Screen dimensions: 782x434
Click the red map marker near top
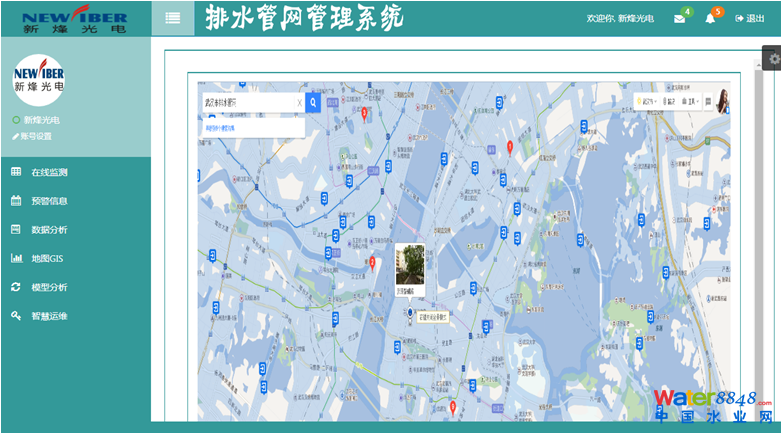click(x=365, y=113)
